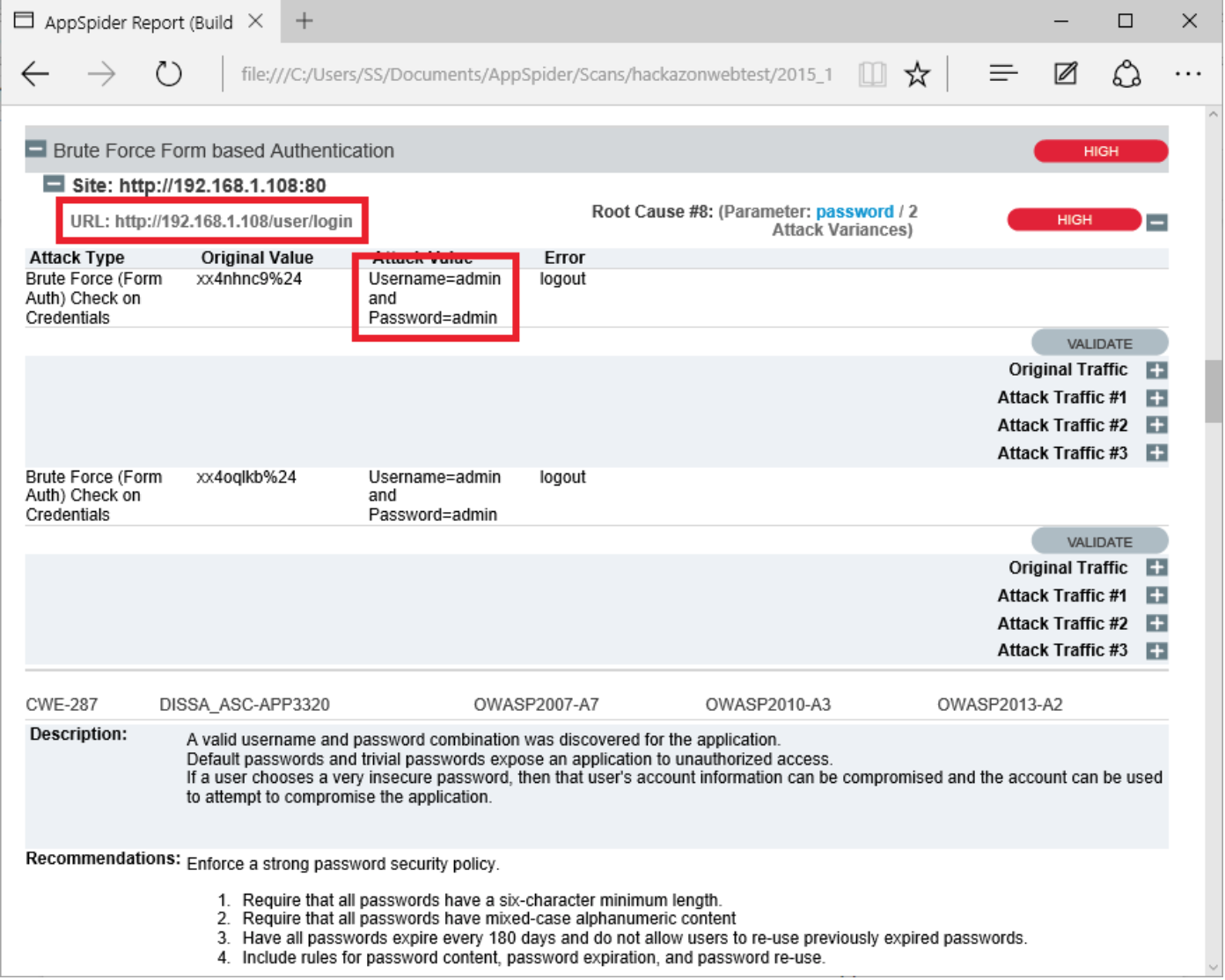The image size is (1225, 980).
Task: Open Reading view book icon
Action: tap(871, 74)
